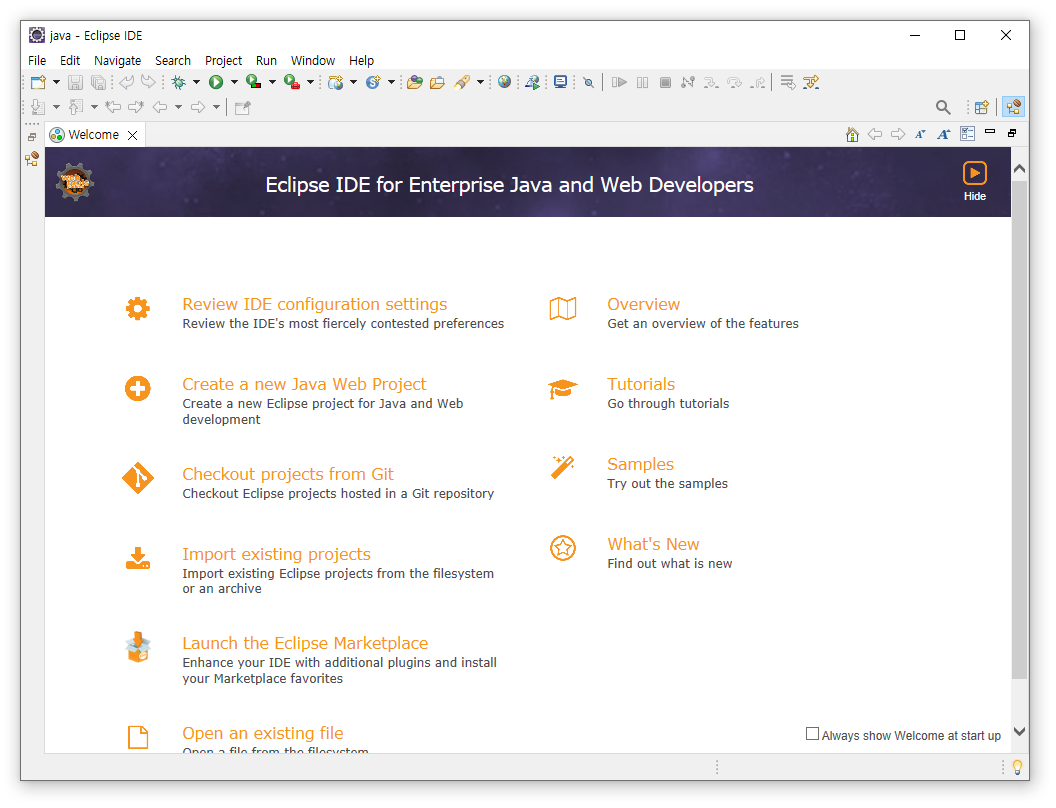Click the magnifier Quick Access search icon

[944, 107]
